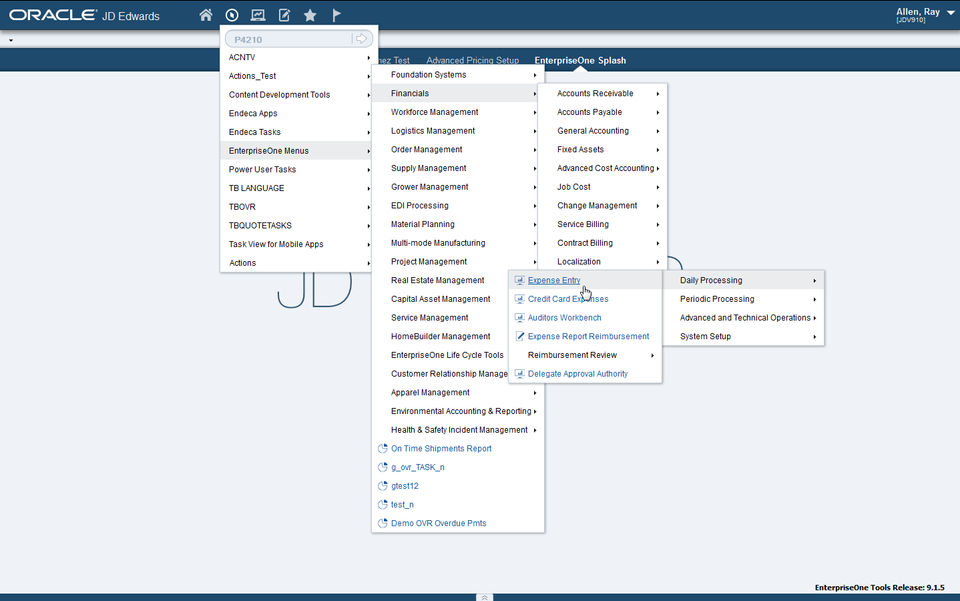The image size is (960, 601).
Task: Click the test_n report icon
Action: [x=383, y=505]
